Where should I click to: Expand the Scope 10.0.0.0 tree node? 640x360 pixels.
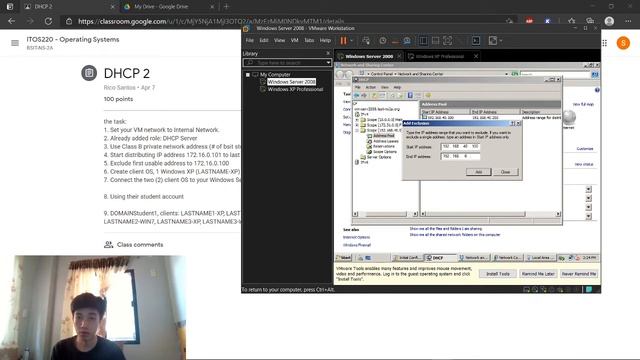357,120
